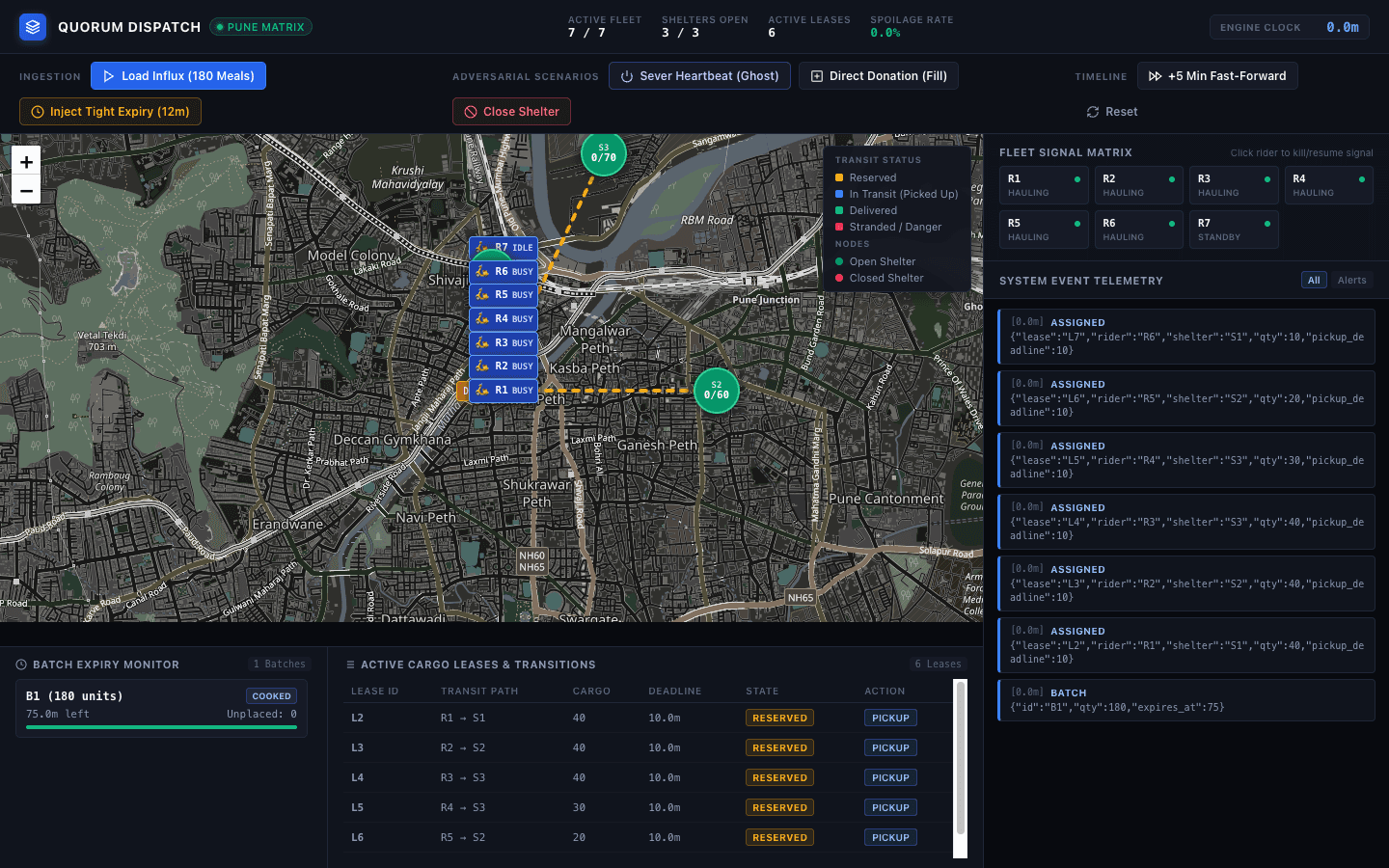The image size is (1389, 868).
Task: Click rider R3 BUSY map marker
Action: (504, 343)
